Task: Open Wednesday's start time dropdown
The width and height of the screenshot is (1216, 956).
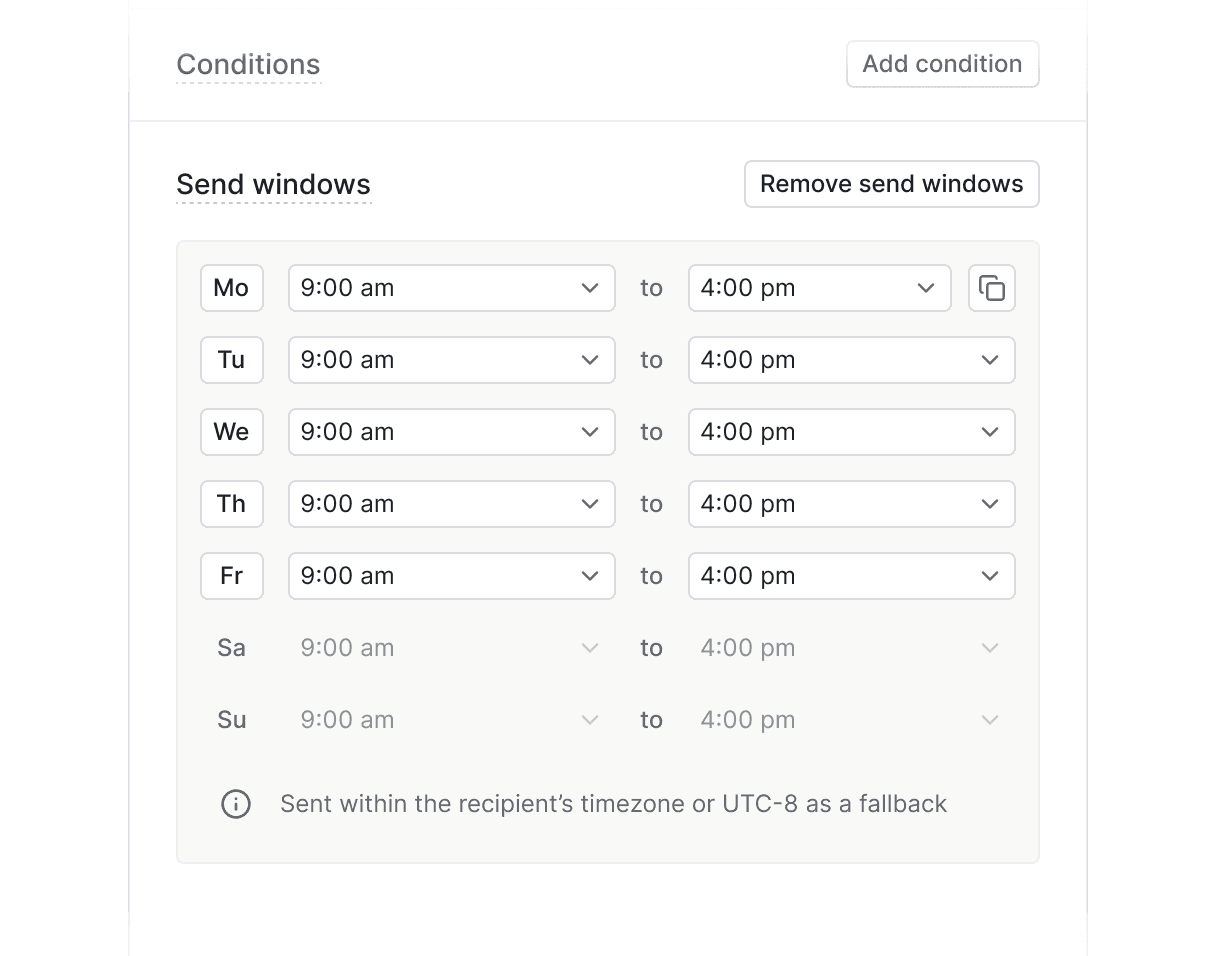Action: point(451,432)
